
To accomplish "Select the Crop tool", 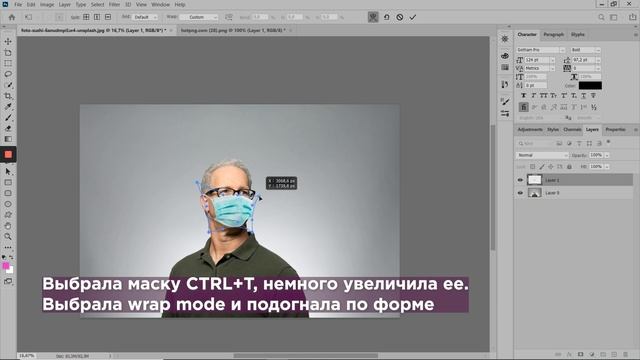I will tap(8, 96).
